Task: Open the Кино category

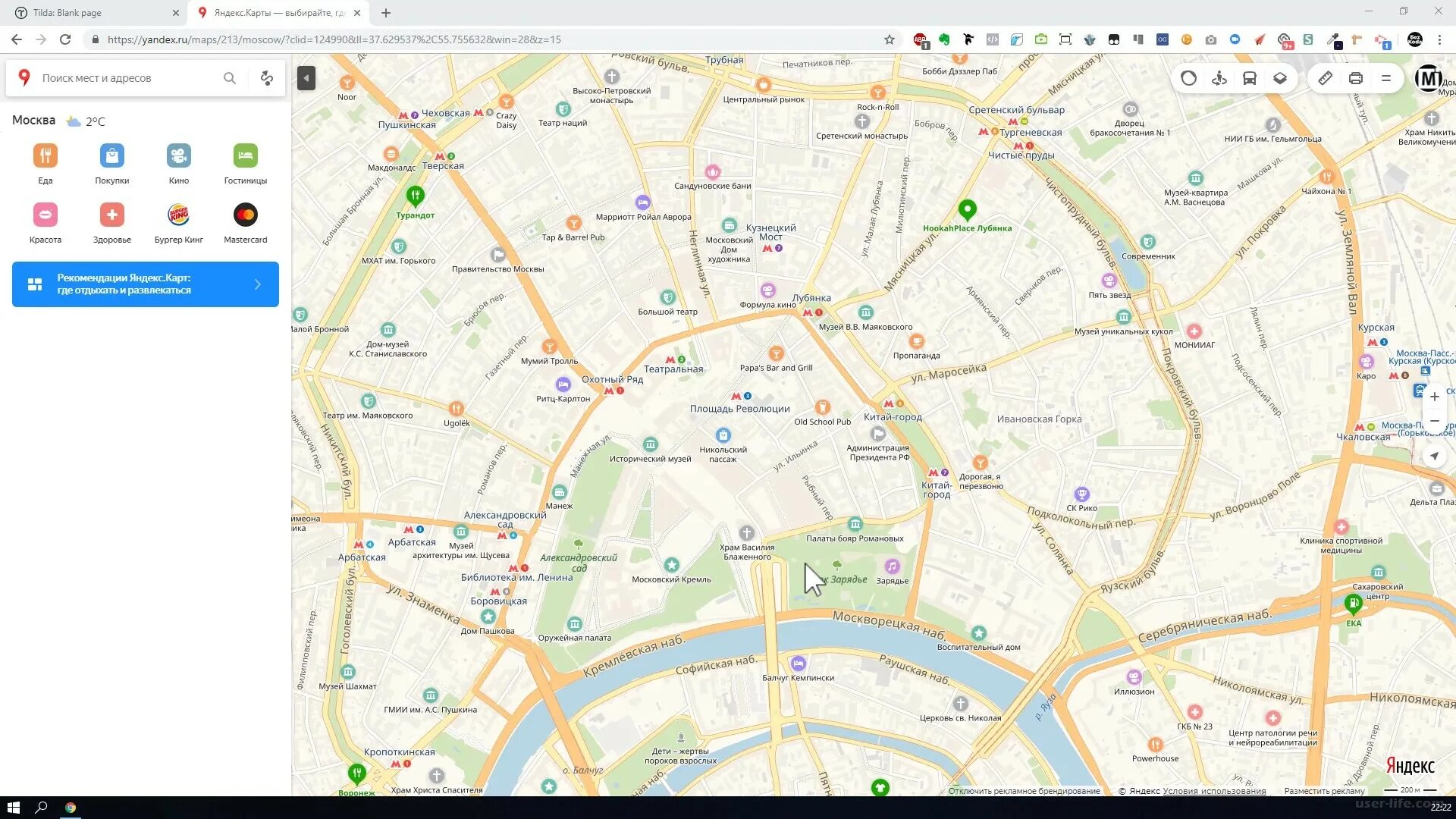Action: coord(179,164)
